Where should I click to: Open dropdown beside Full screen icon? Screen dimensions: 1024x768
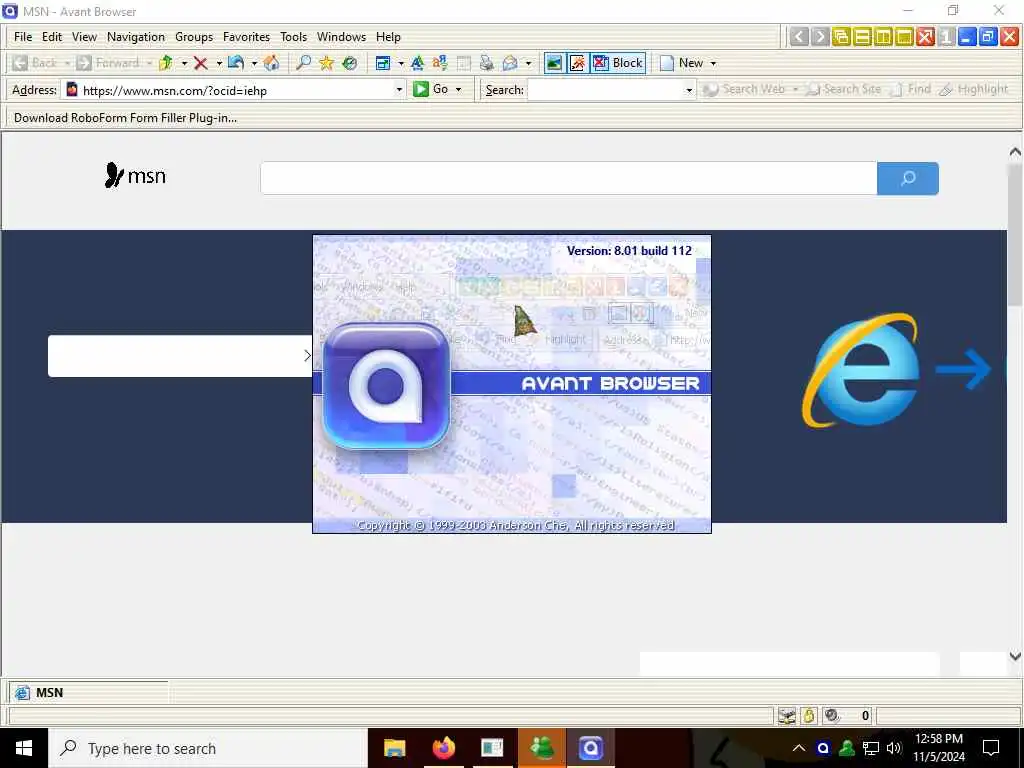point(401,63)
